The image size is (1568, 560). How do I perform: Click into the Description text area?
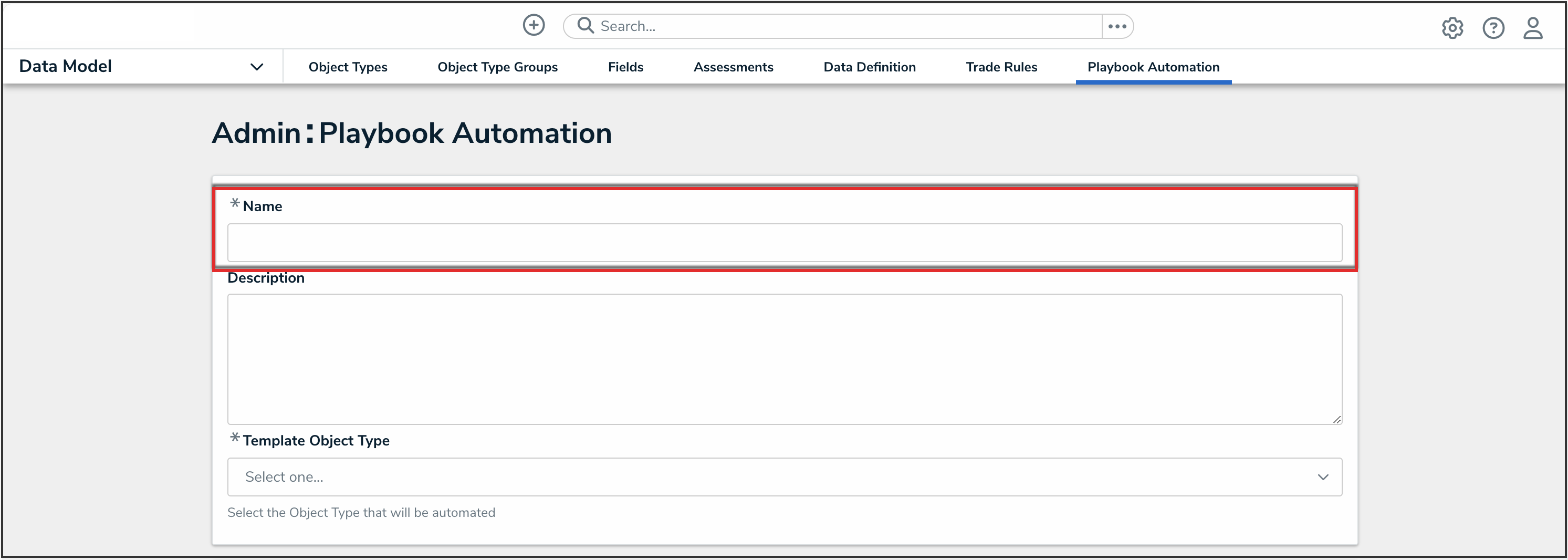784,358
